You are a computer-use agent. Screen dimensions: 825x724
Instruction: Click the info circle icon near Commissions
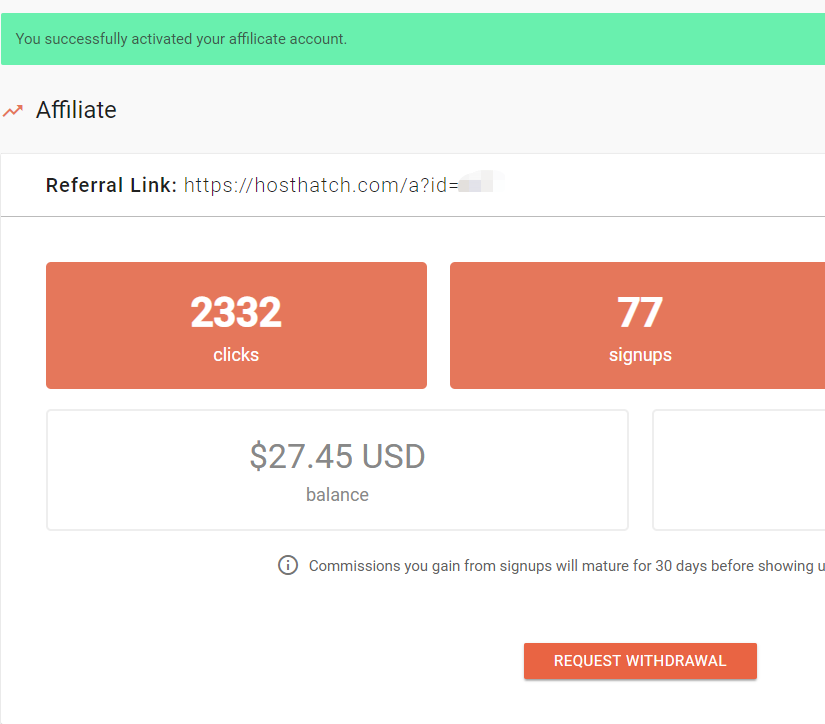pos(288,566)
